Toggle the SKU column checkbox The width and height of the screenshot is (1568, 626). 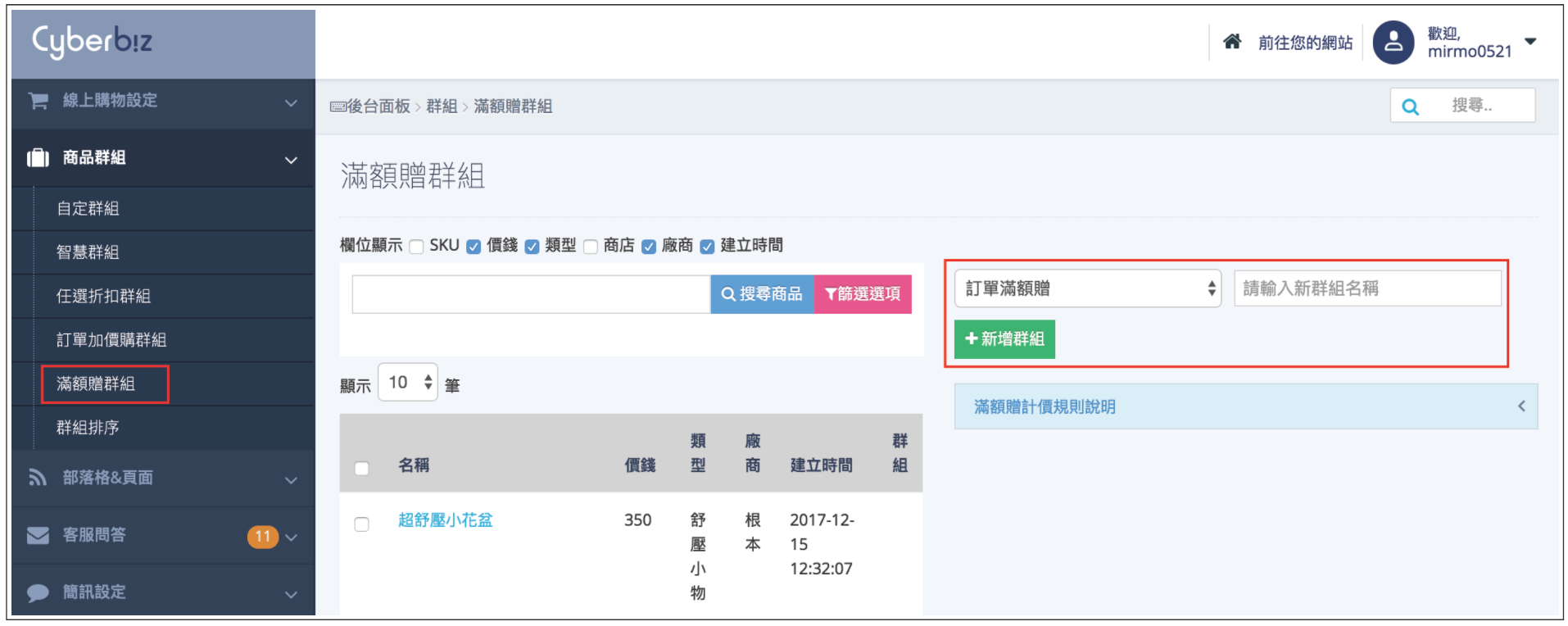point(416,247)
